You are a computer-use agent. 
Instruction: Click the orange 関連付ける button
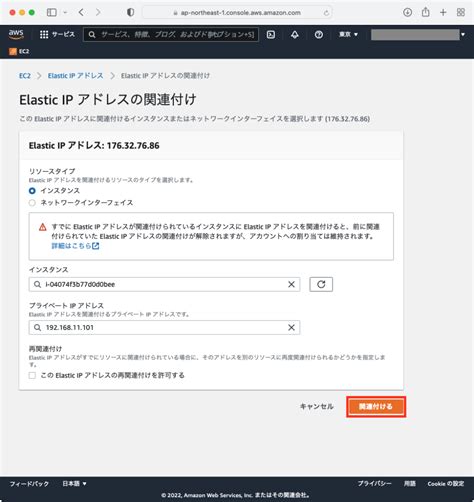coord(376,406)
